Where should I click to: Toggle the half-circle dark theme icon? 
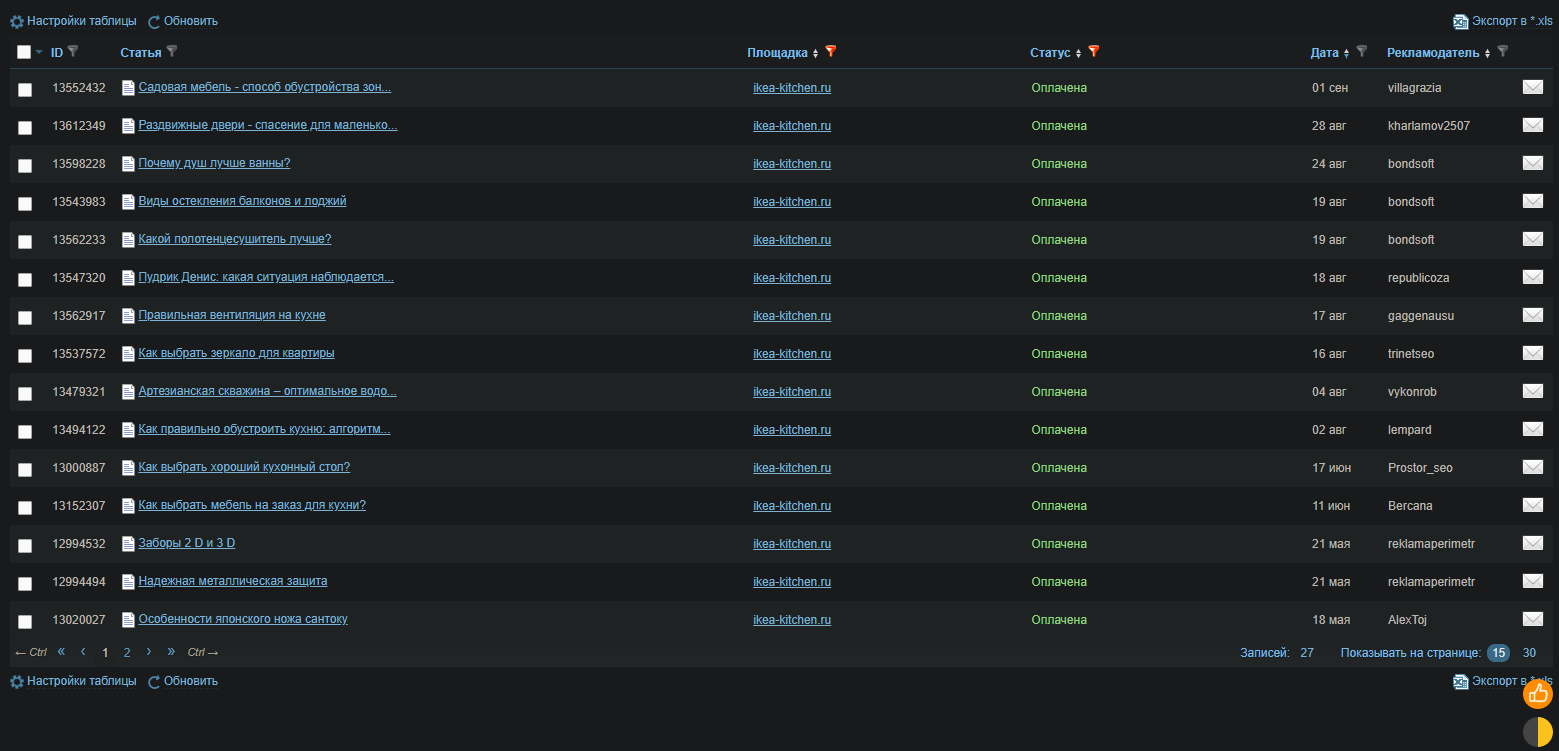pyautogui.click(x=1538, y=732)
